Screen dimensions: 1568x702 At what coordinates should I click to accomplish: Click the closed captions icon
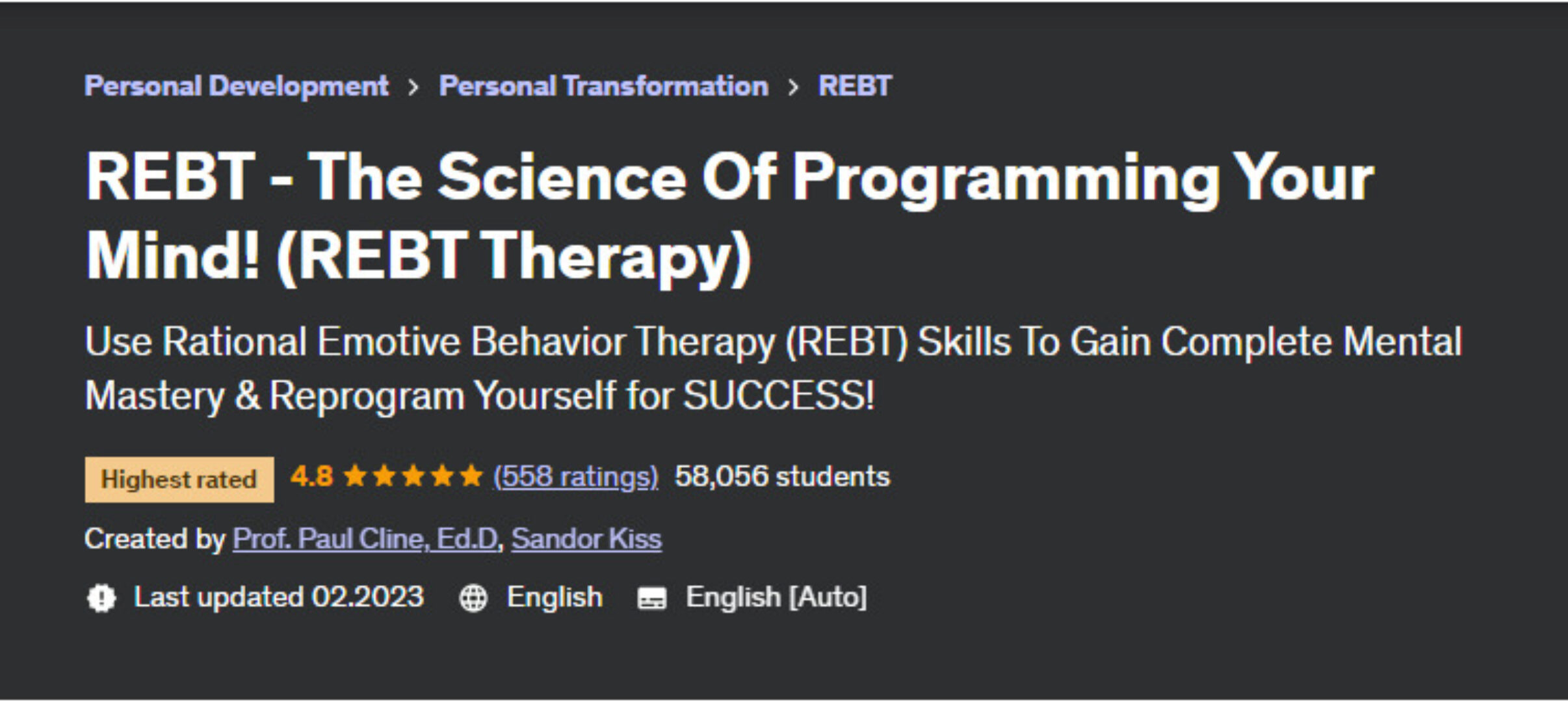[653, 597]
